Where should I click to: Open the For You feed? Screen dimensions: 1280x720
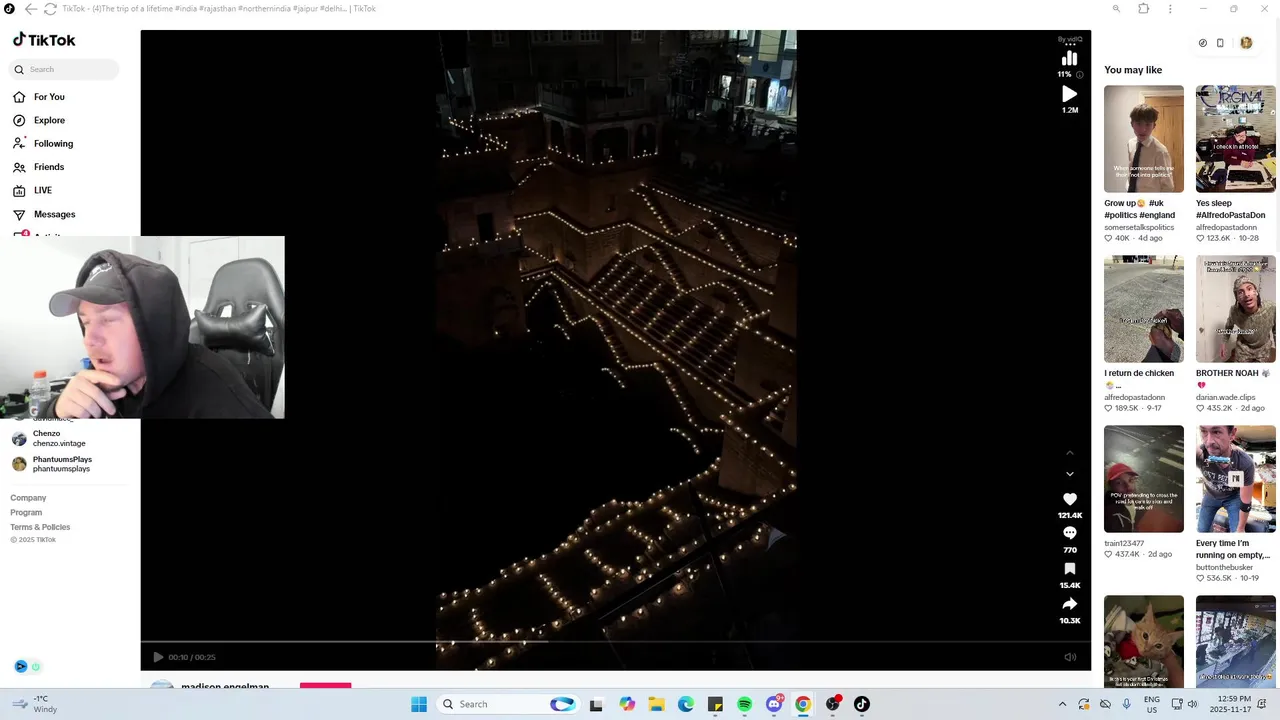click(40, 97)
